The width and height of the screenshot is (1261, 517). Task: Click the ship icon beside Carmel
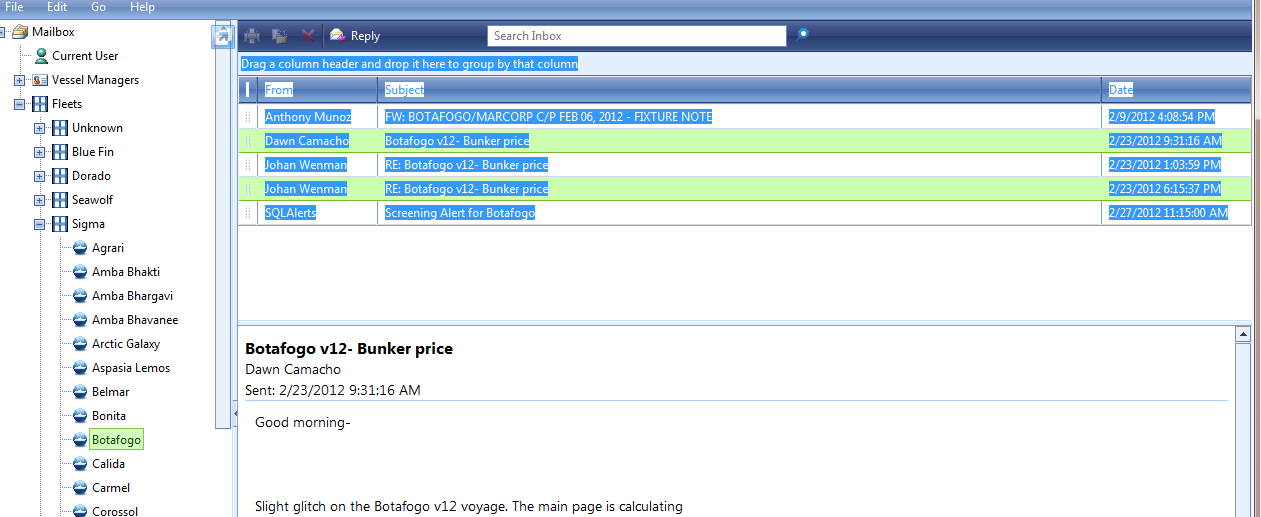tap(80, 488)
